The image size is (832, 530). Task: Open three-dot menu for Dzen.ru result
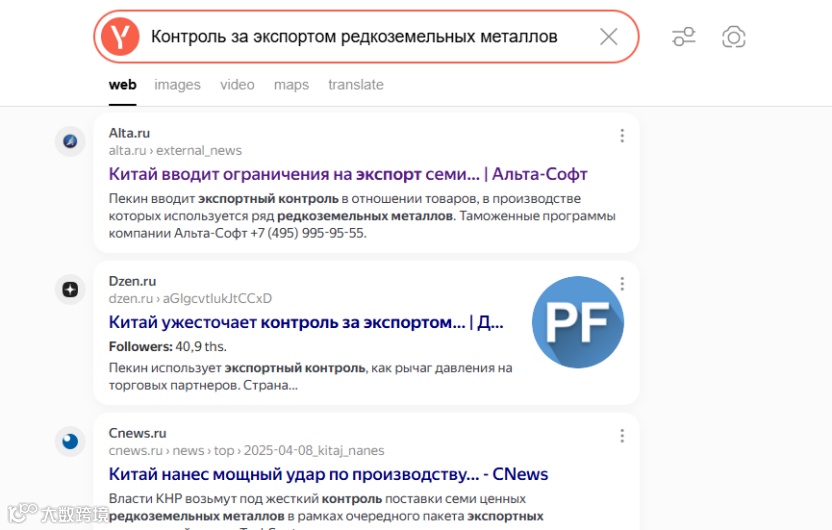(x=622, y=284)
